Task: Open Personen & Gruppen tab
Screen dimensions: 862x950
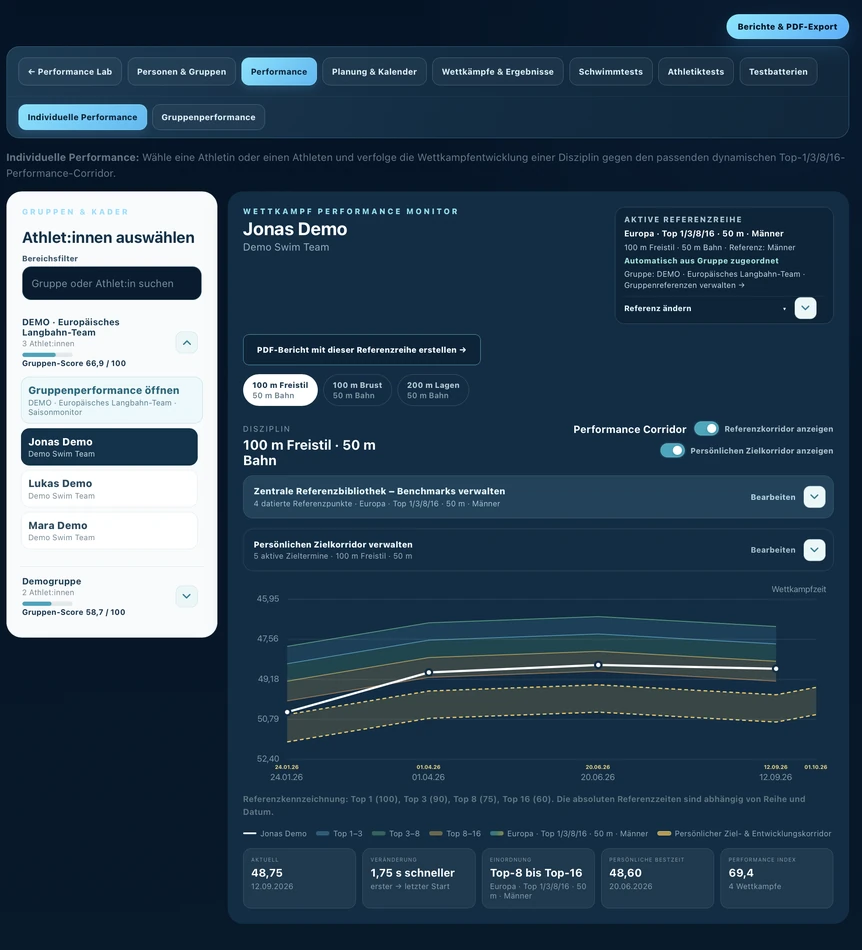Action: coord(181,71)
